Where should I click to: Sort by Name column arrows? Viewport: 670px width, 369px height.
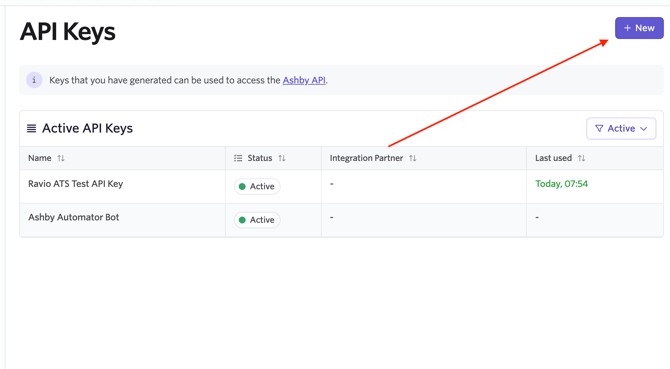[61, 158]
